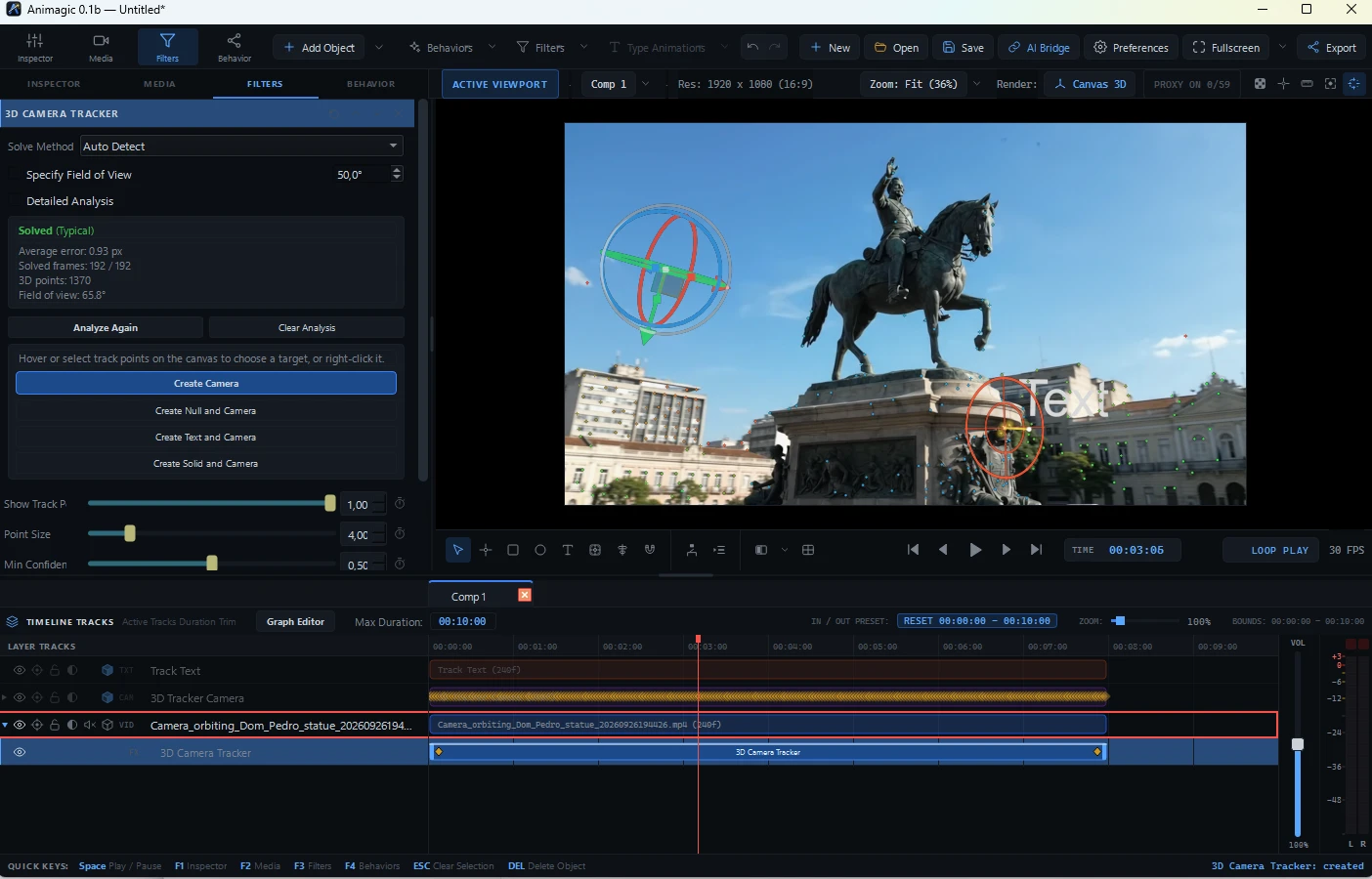Activate the selection arrow tool
Viewport: 1372px width, 879px height.
[x=457, y=550]
